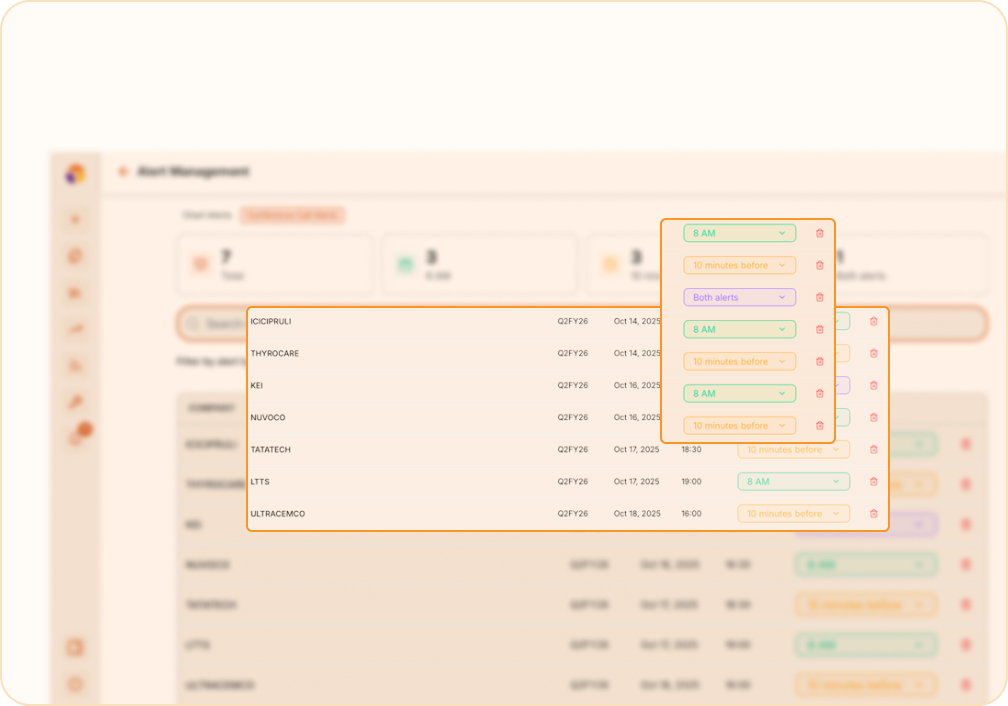1008x706 pixels.
Task: Remove the KEI alert with its trash icon
Action: pos(873,385)
